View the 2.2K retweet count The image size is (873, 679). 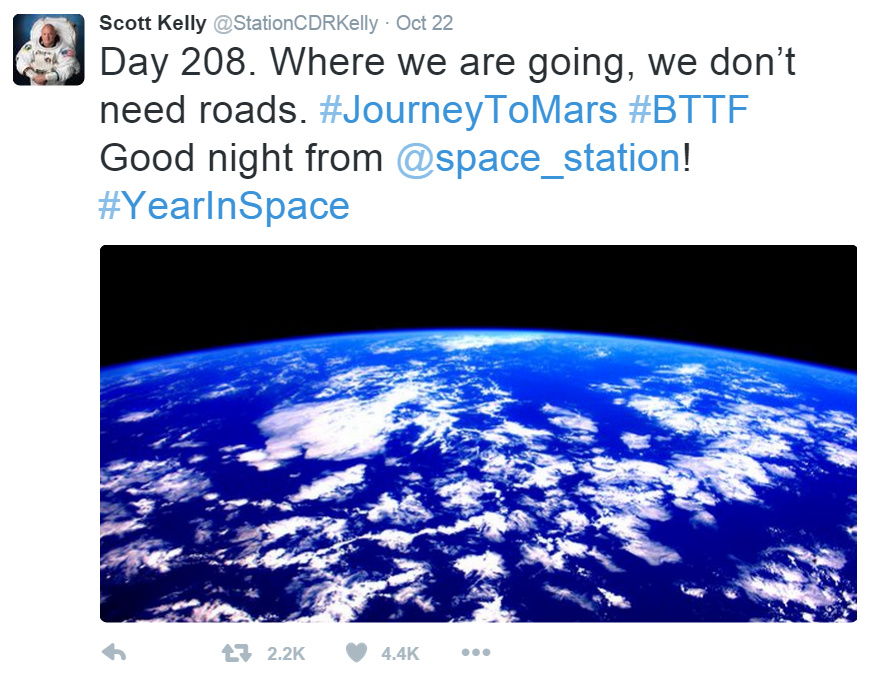pyautogui.click(x=286, y=653)
